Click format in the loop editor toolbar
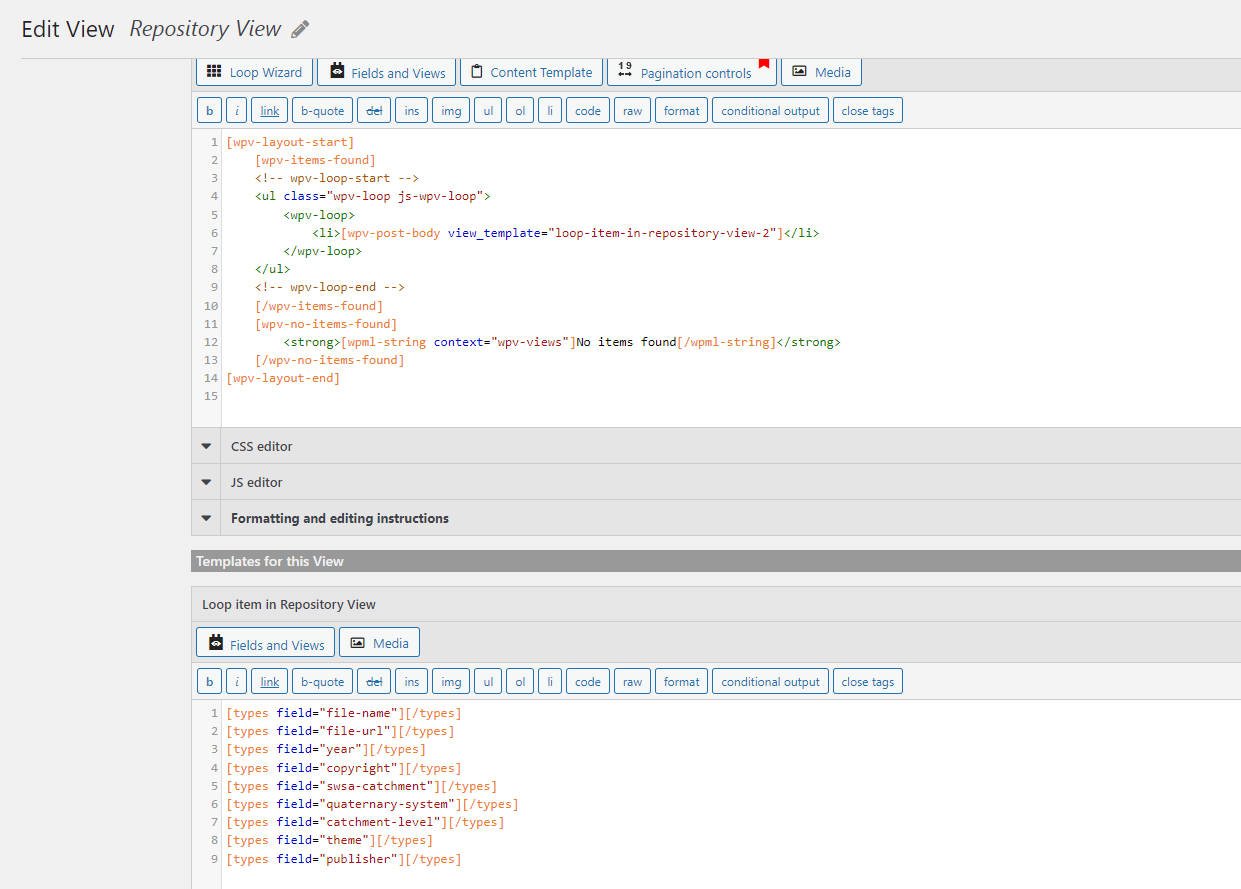The width and height of the screenshot is (1241, 889). (682, 111)
